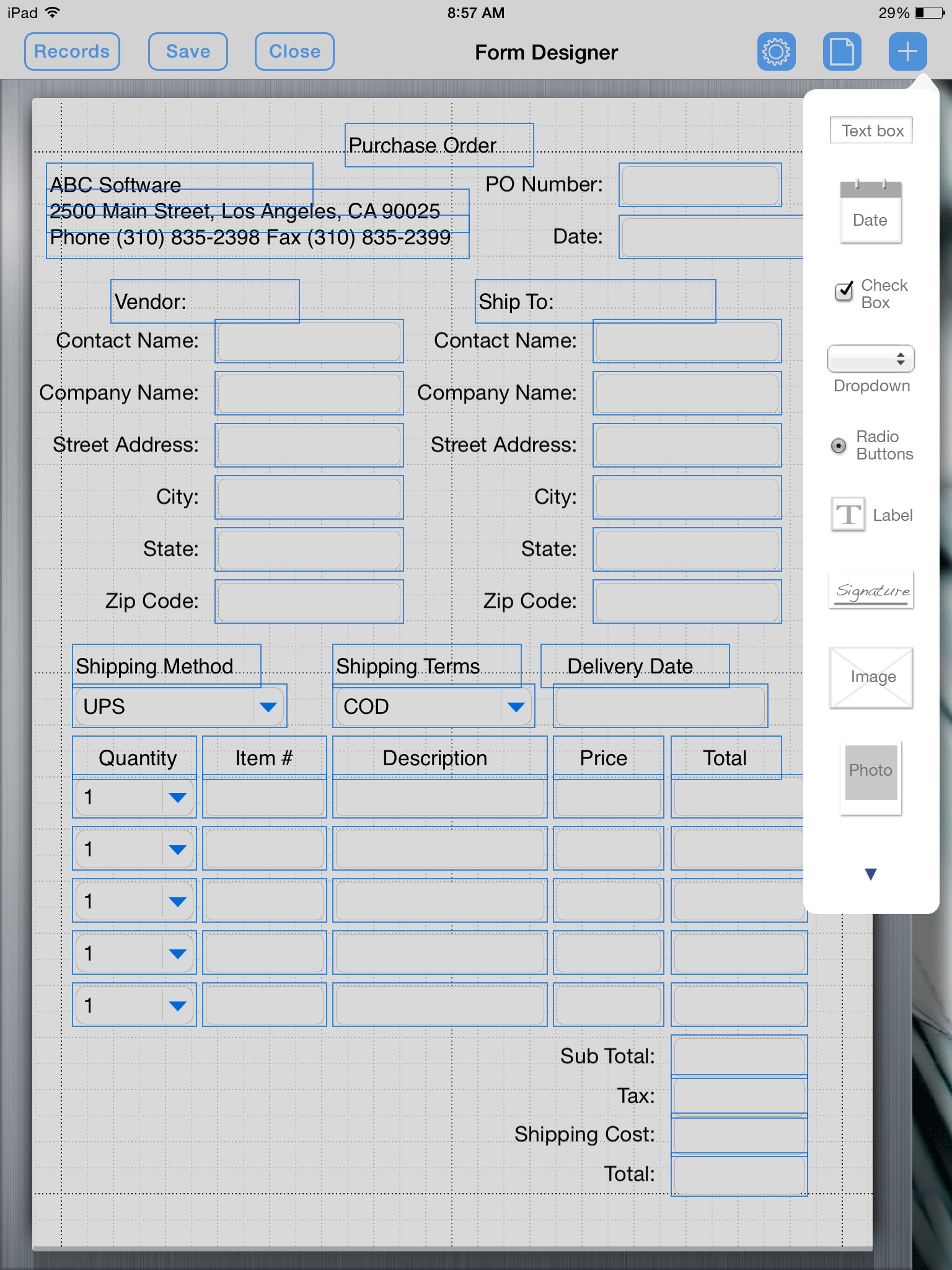
Task: Select the Shipping Method label
Action: [x=167, y=666]
